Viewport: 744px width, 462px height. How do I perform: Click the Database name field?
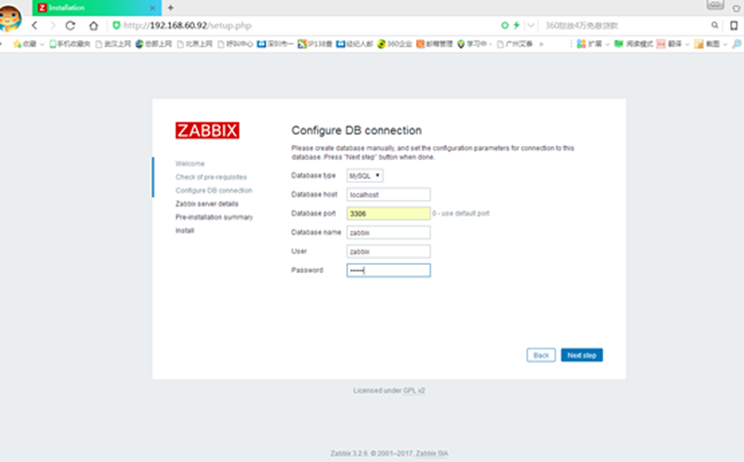[389, 232]
